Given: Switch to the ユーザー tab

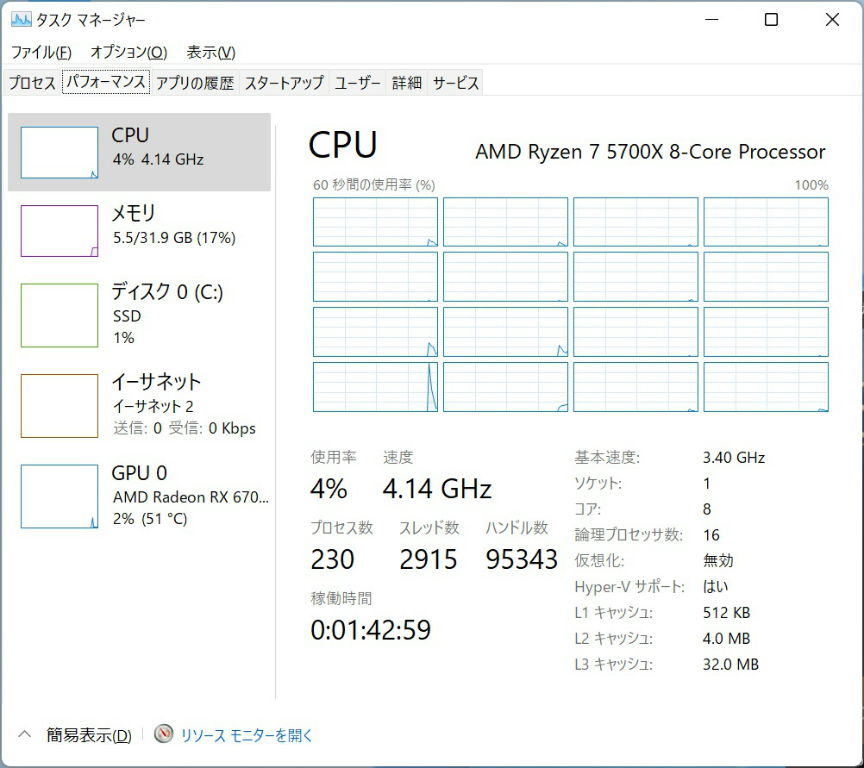Looking at the screenshot, I should click(357, 83).
